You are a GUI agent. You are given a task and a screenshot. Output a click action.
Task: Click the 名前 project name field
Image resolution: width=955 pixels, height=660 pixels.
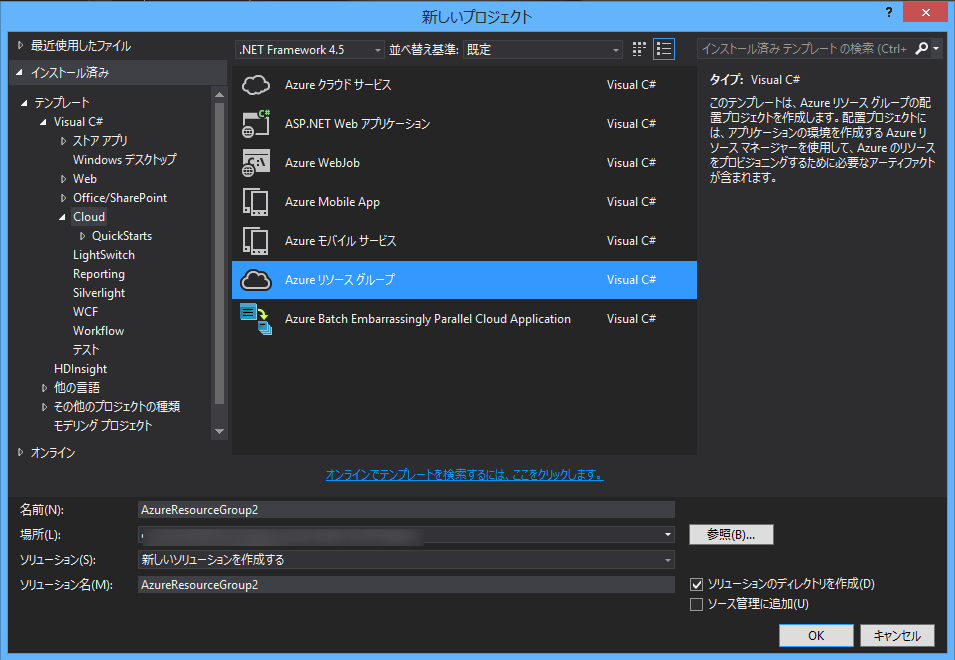click(x=406, y=510)
